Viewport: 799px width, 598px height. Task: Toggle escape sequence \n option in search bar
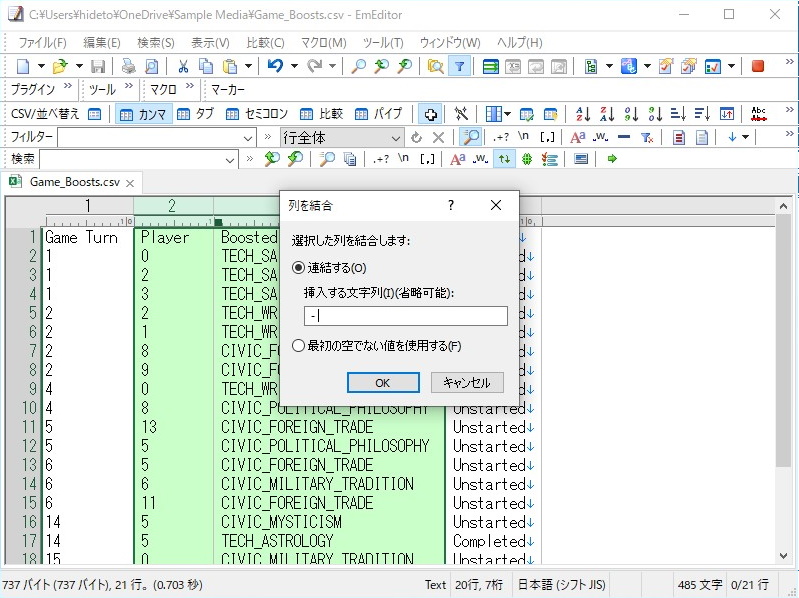404,158
